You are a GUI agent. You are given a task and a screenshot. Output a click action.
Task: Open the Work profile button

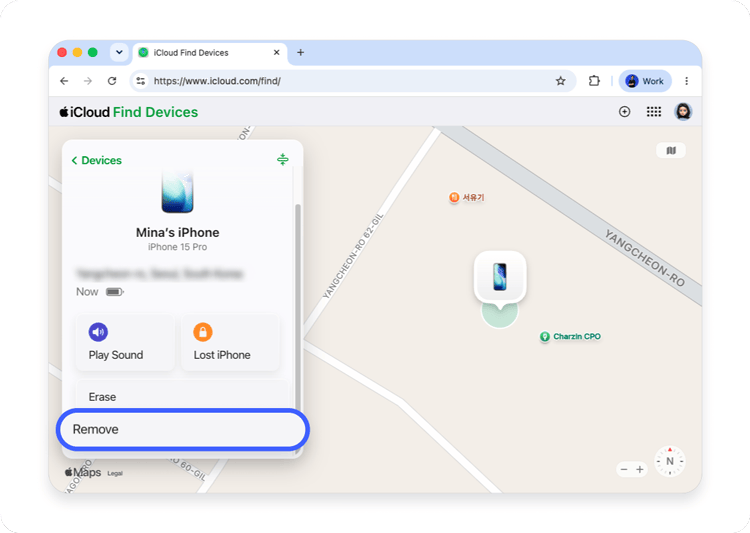(645, 81)
